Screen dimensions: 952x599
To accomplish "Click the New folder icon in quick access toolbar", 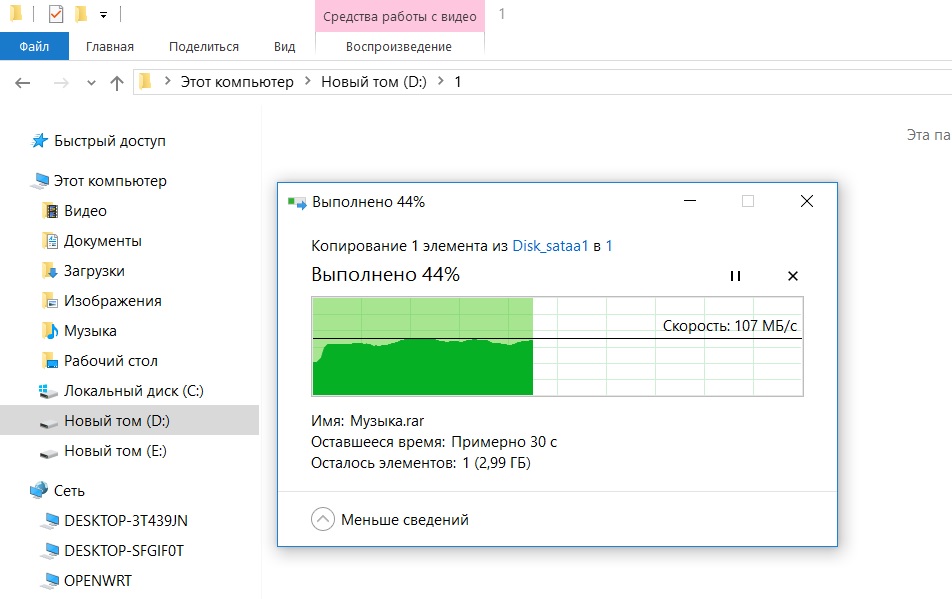I will [81, 13].
